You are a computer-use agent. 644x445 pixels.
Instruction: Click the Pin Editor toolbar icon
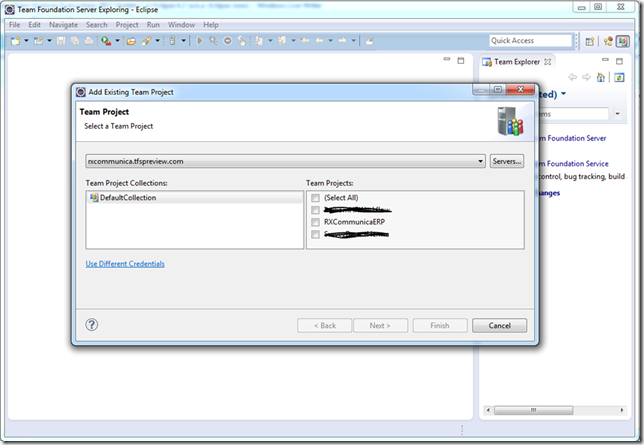(370, 41)
